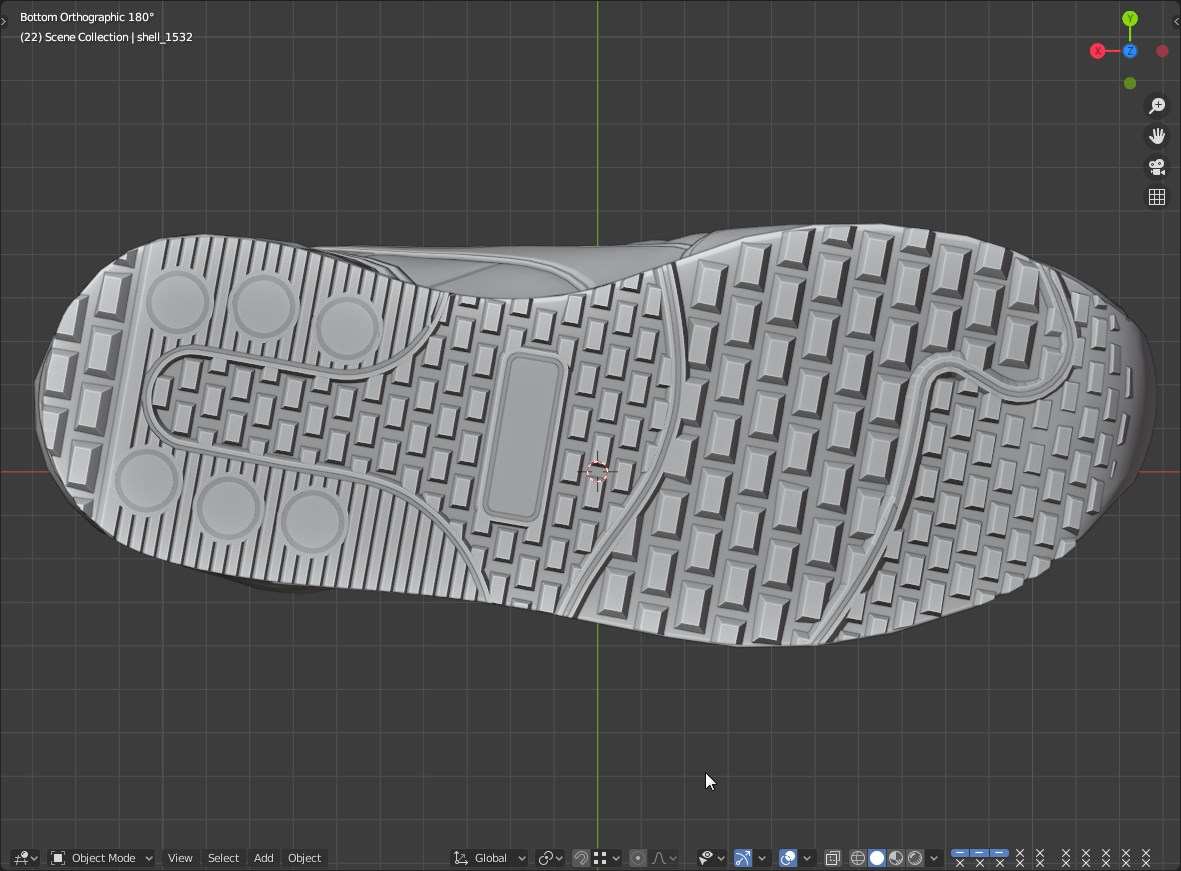Select material preview shading mode
This screenshot has height=871, width=1181.
[x=896, y=858]
